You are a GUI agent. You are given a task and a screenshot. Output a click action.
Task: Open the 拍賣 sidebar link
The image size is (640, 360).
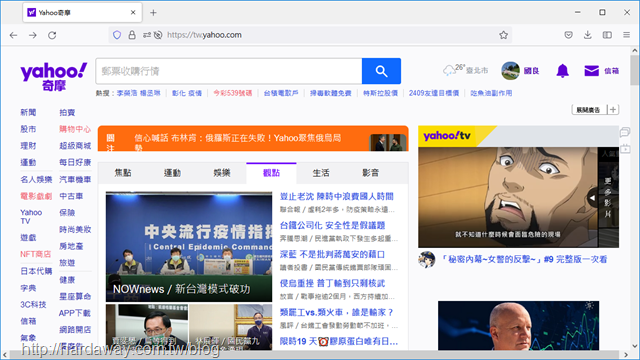[67, 112]
